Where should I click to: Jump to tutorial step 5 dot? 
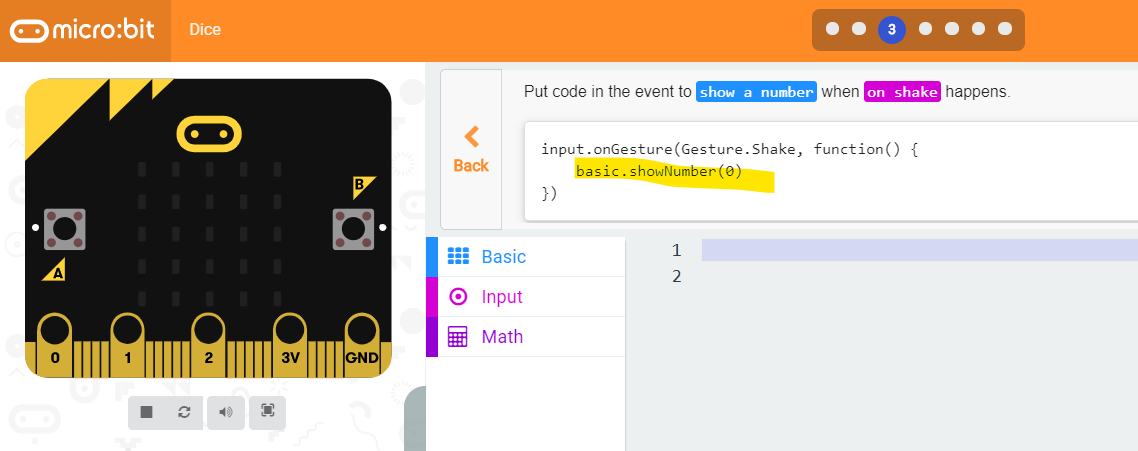click(952, 29)
